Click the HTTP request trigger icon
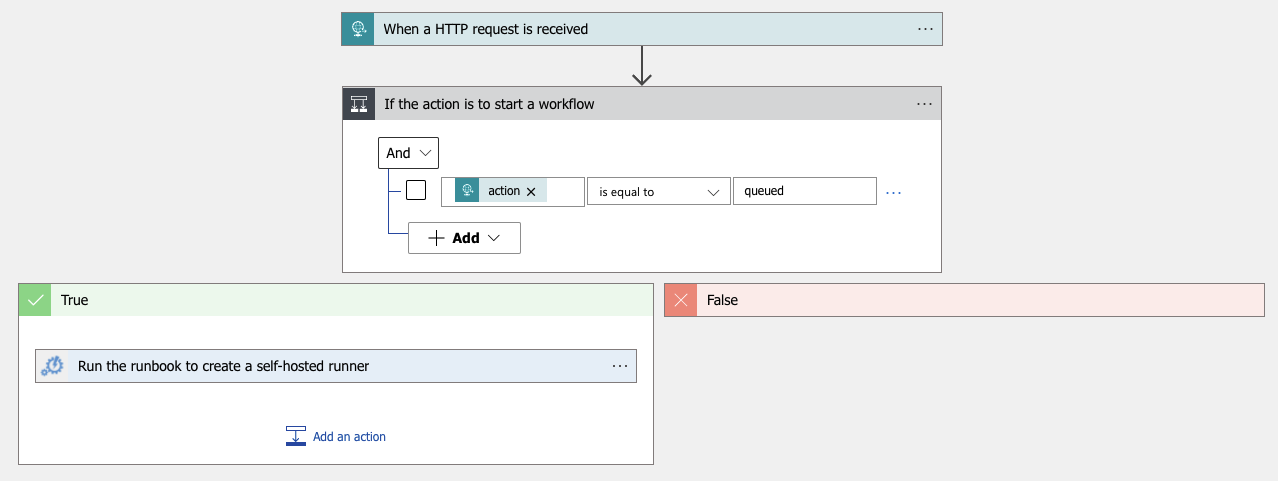 coord(358,29)
